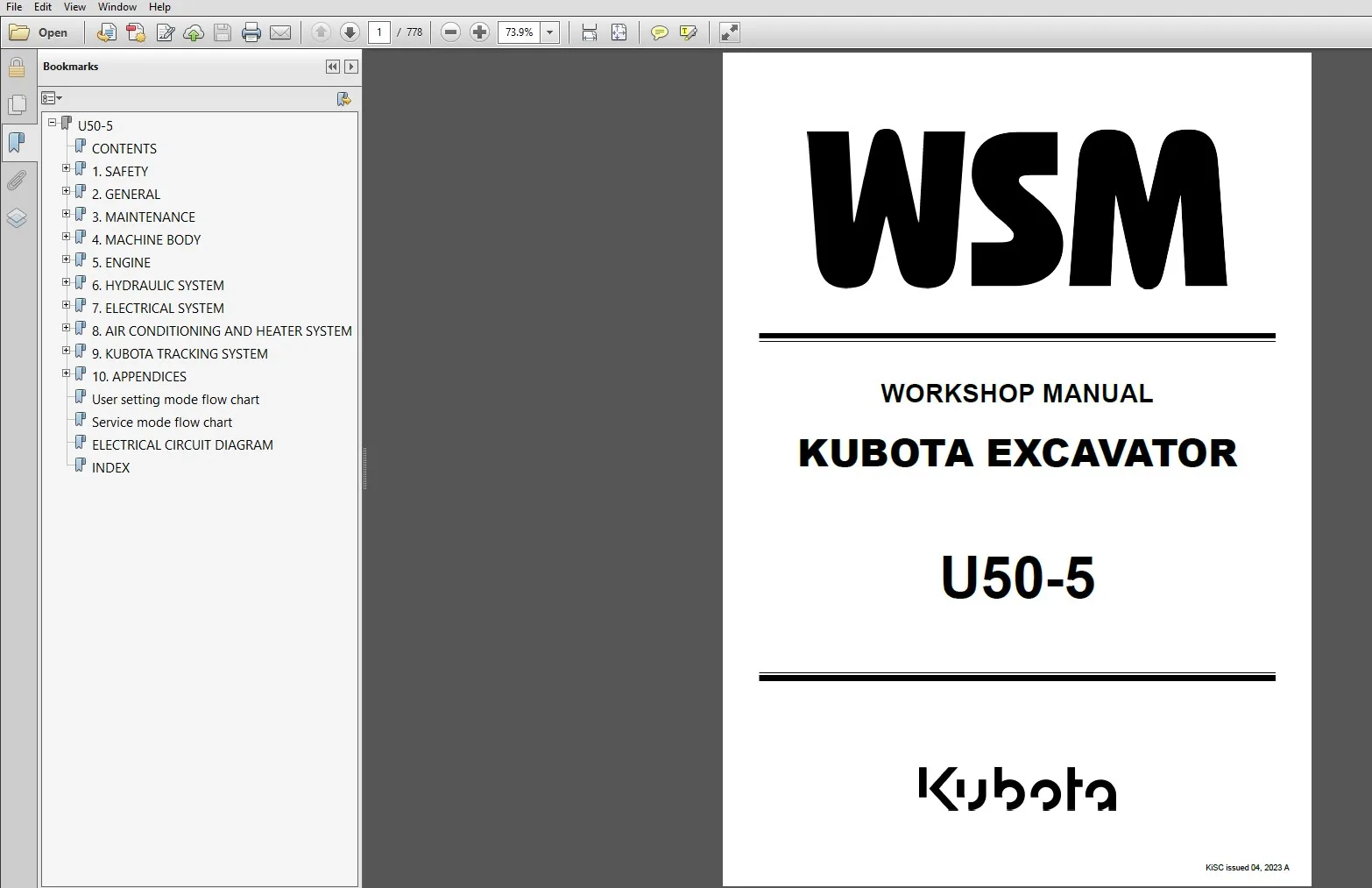
Task: Click the security lock icon in sidebar
Action: tap(18, 66)
